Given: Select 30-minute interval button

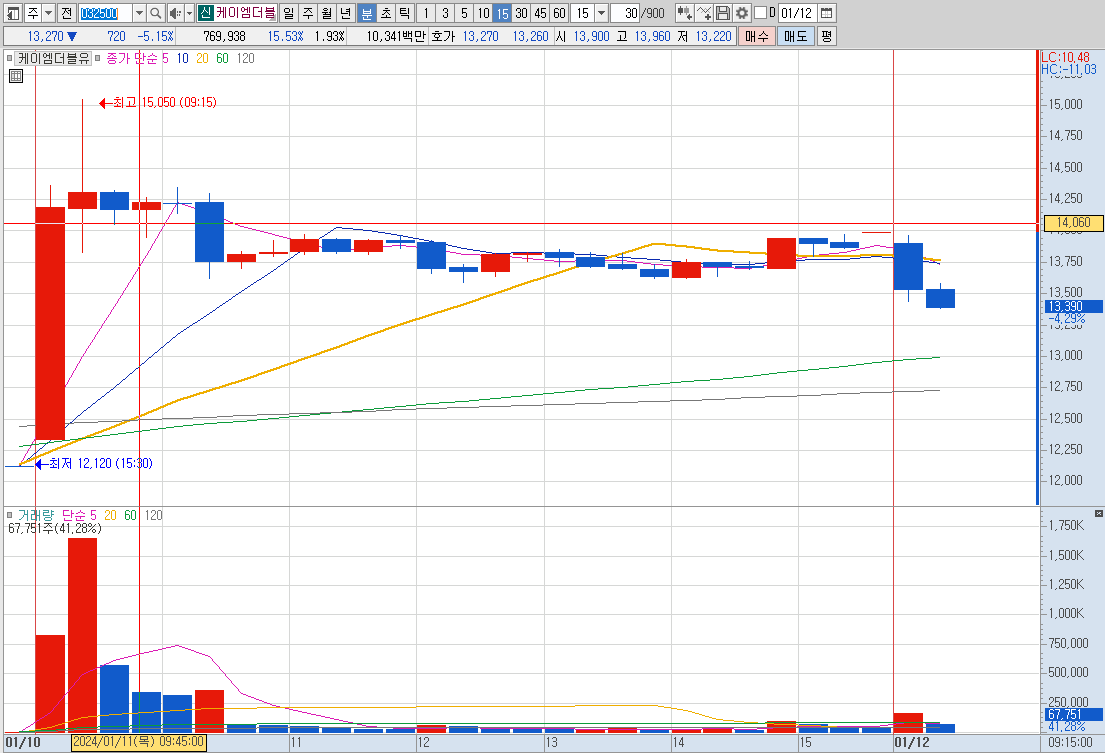Looking at the screenshot, I should click(521, 13).
